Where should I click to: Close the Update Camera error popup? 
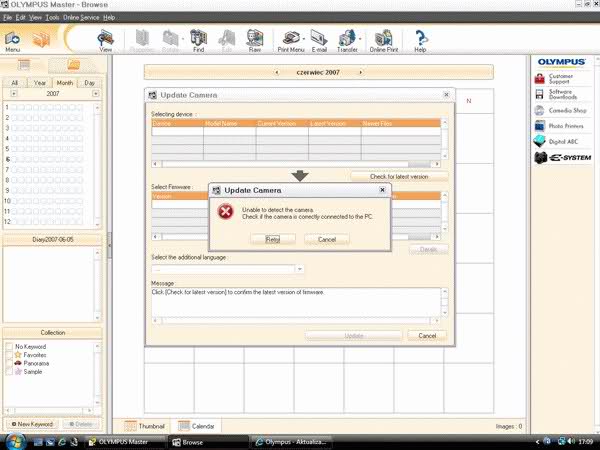tap(382, 190)
